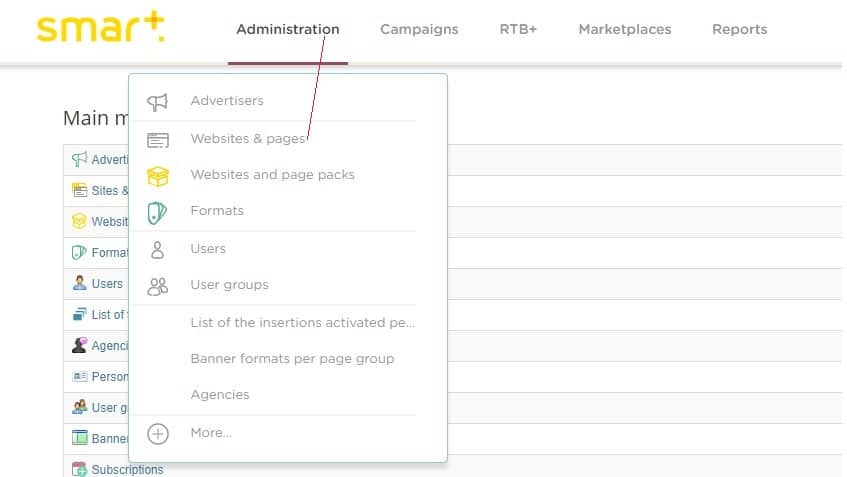Click the Formats tag icon in dropdown
Viewport: 847px width, 477px height.
(x=157, y=212)
